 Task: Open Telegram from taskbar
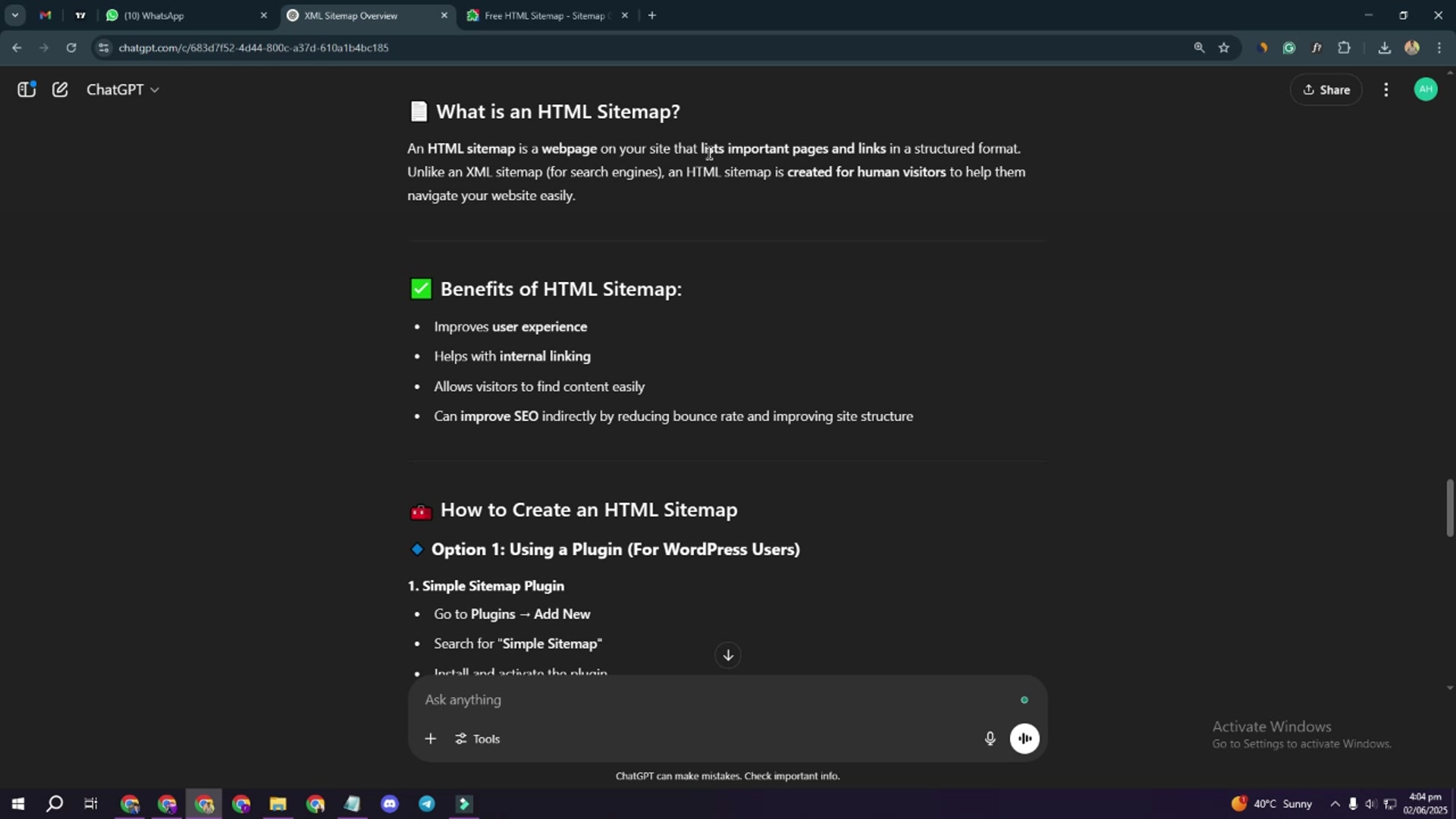[427, 804]
